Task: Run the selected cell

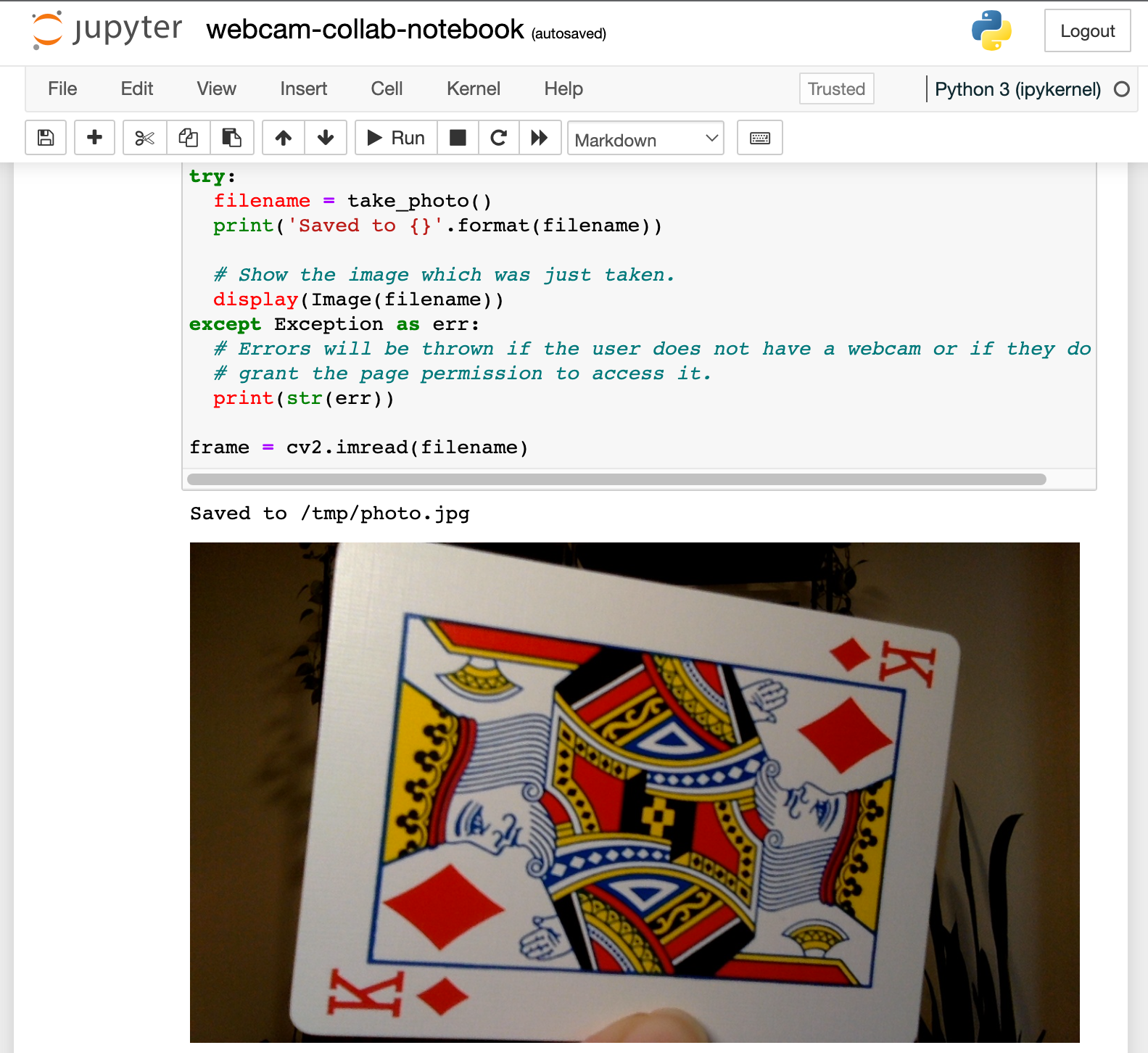Action: click(396, 138)
